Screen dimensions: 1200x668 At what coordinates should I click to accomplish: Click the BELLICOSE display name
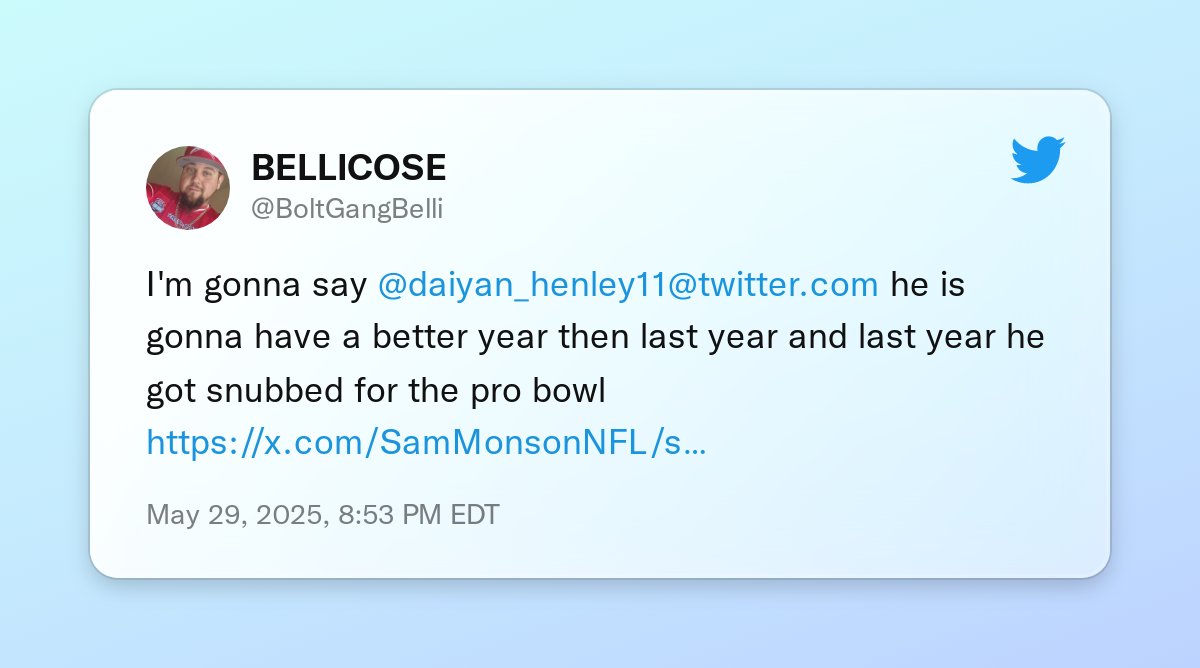point(349,167)
